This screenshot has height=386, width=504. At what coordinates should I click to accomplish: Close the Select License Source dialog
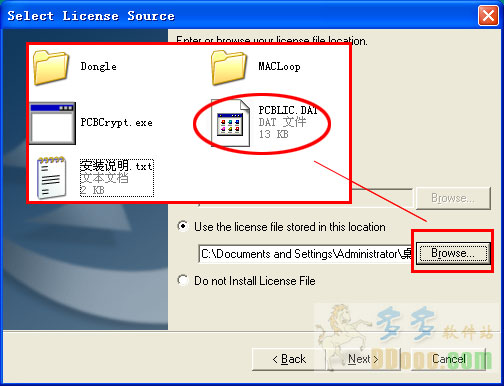[x=488, y=15]
